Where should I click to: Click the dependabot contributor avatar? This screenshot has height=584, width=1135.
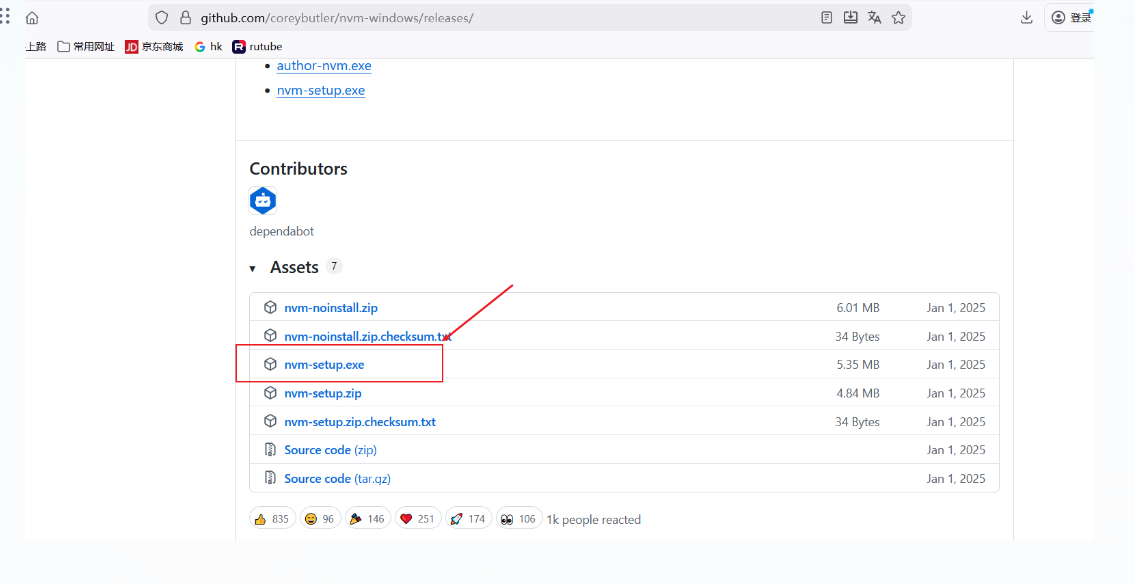click(263, 200)
